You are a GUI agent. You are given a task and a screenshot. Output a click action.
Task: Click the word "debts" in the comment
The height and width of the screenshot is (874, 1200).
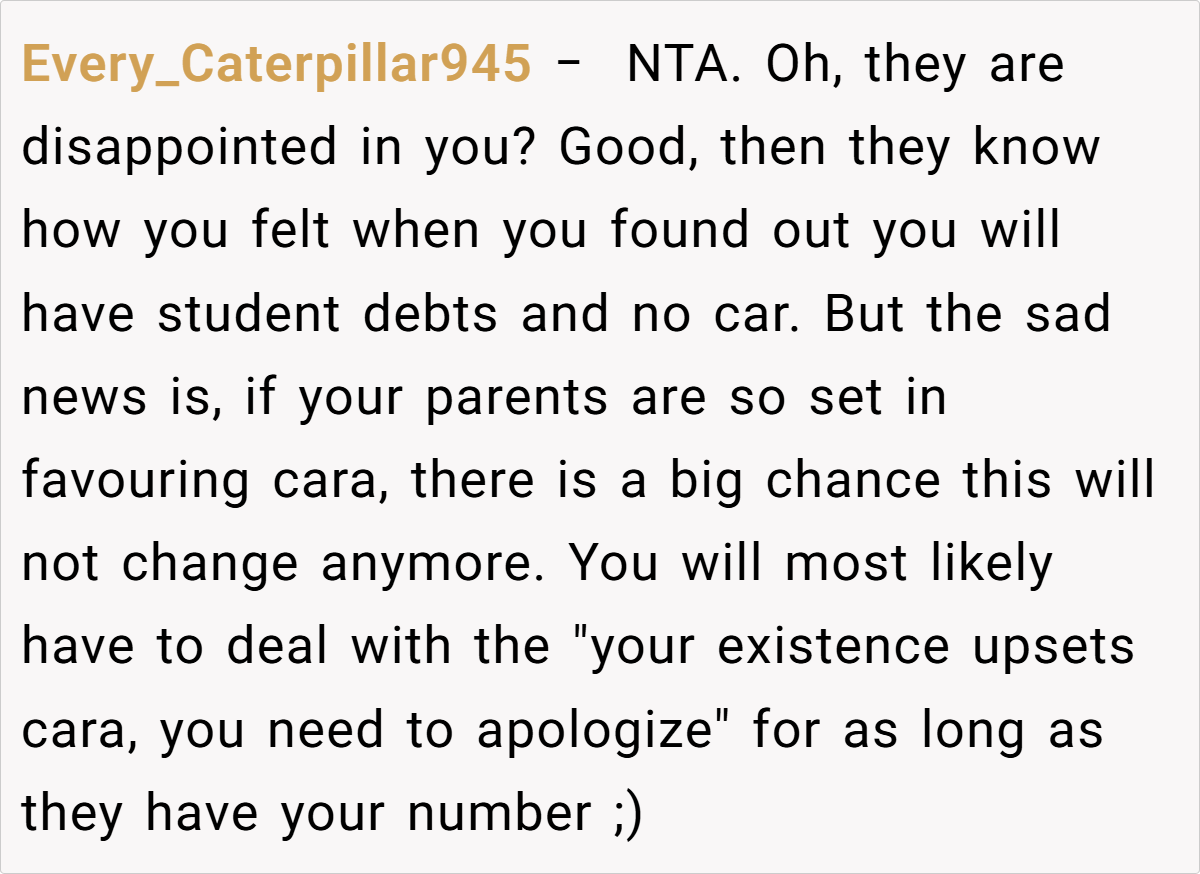430,315
